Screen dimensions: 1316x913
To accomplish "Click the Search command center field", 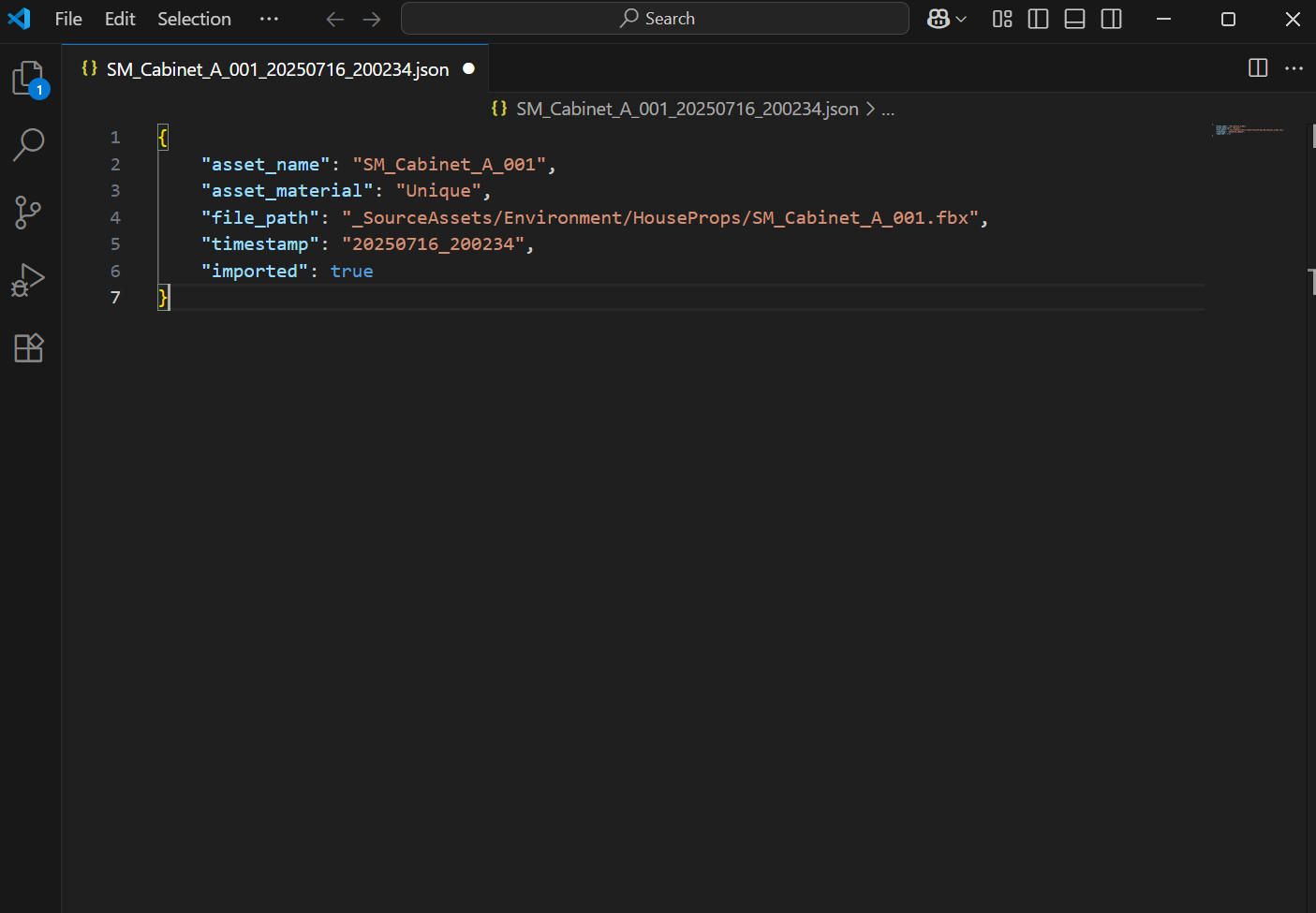I will [x=655, y=19].
